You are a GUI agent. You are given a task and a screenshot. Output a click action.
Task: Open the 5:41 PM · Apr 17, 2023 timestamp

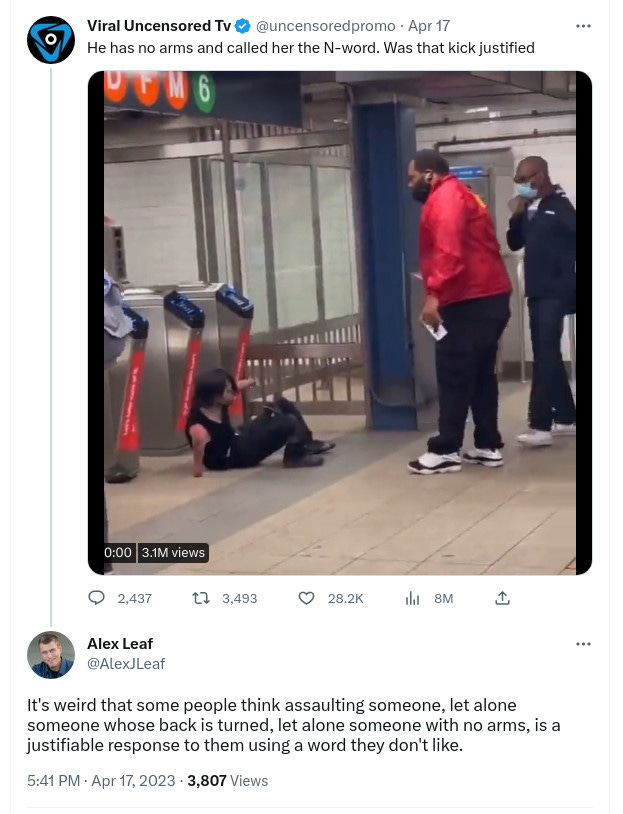tap(101, 780)
